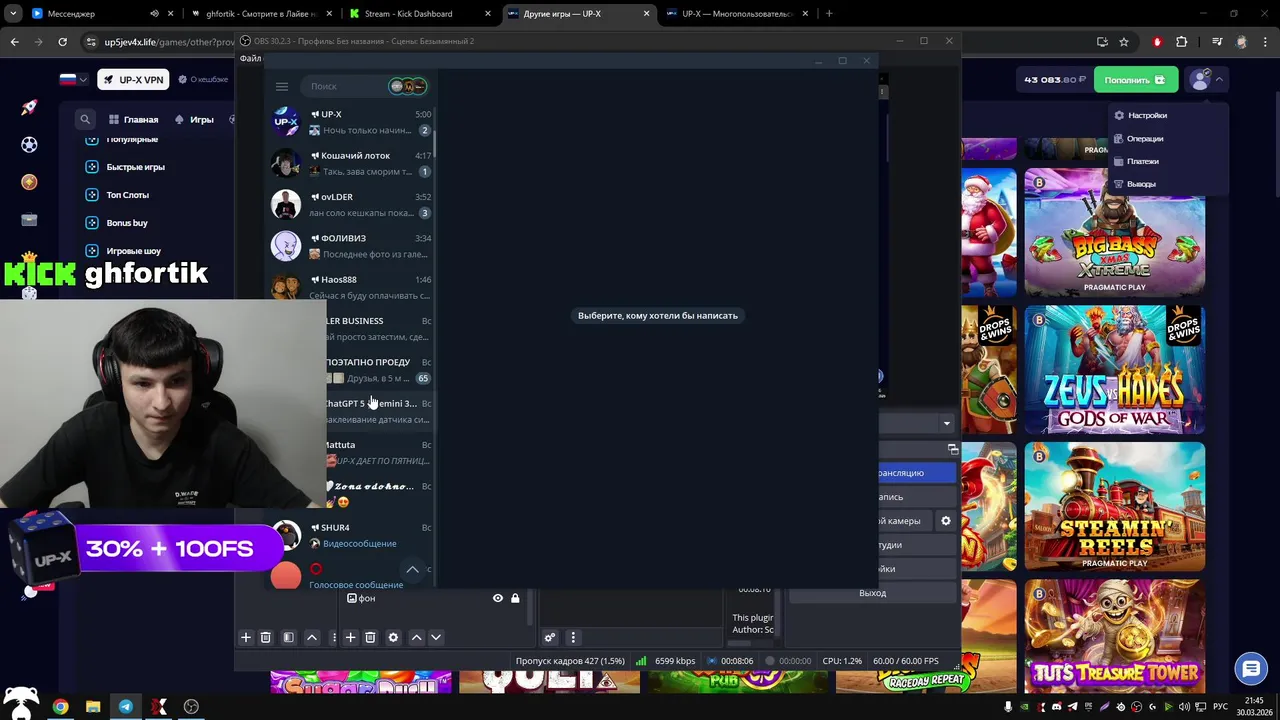Click the UP-X VPN button
The height and width of the screenshot is (720, 1280).
point(134,80)
